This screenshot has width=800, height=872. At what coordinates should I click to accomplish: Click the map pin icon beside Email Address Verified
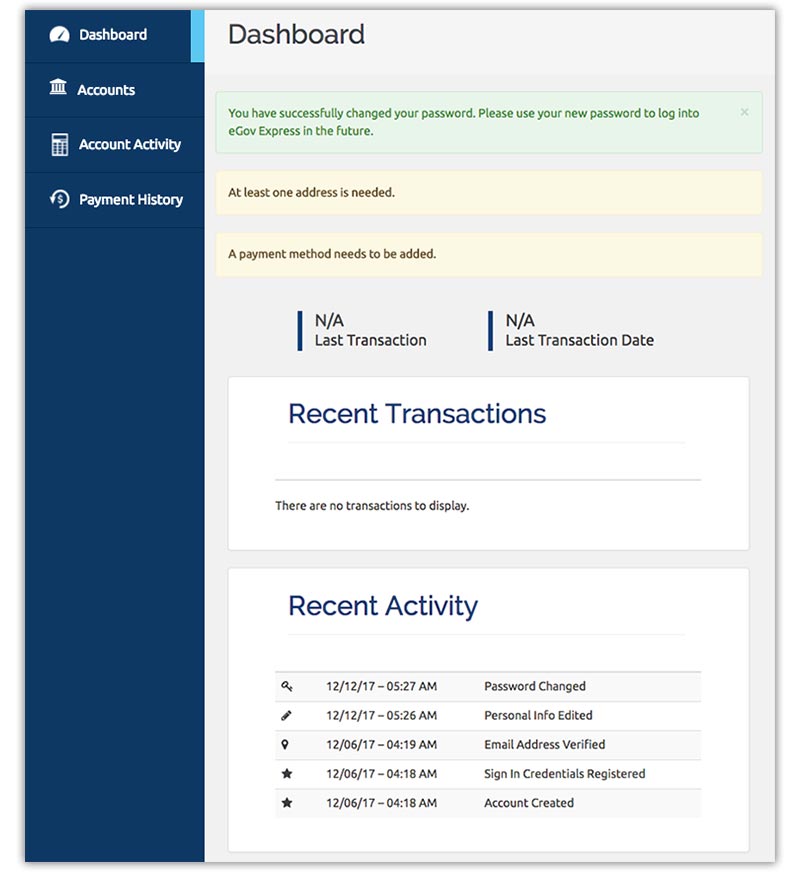point(285,745)
